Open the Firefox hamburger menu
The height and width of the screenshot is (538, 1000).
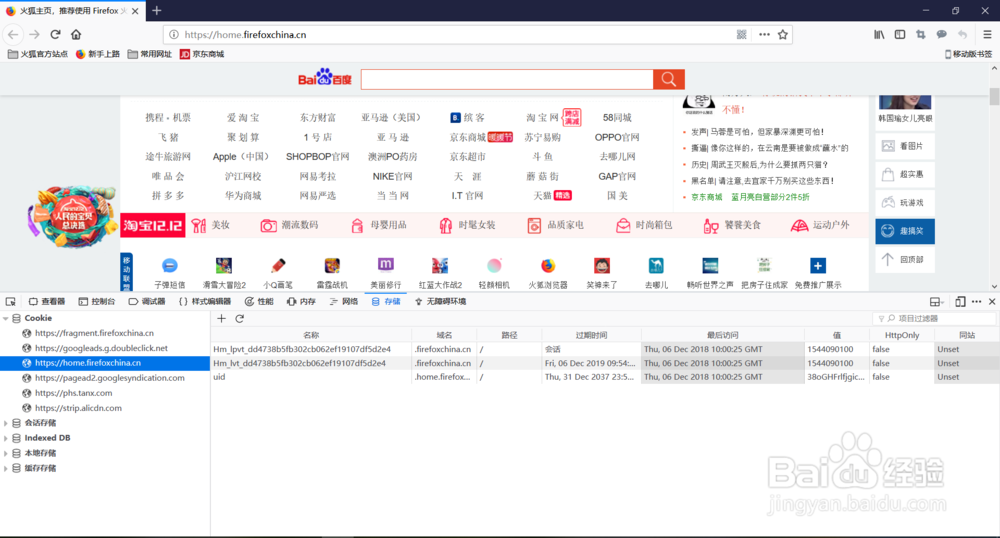click(987, 34)
